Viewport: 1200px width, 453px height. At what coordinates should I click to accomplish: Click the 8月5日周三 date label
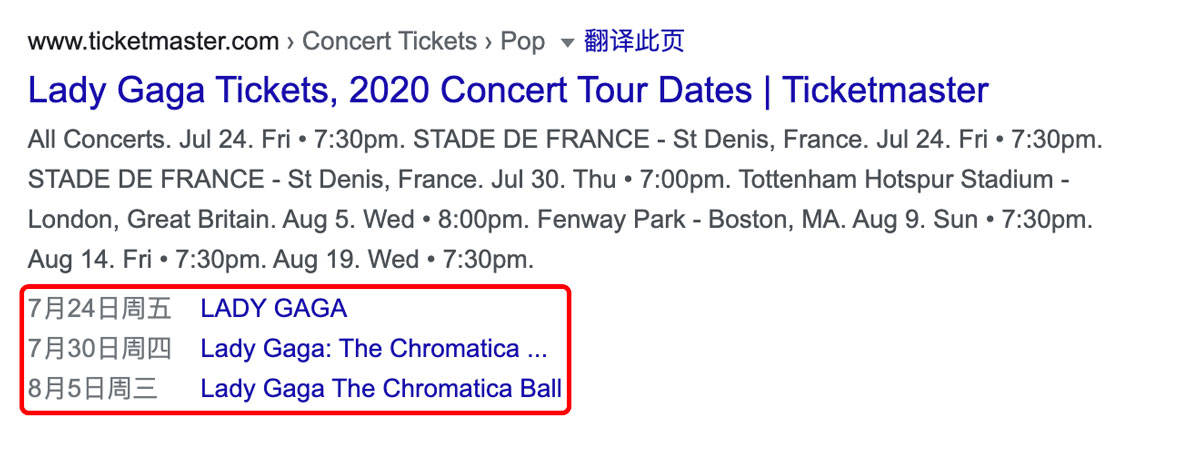point(93,388)
